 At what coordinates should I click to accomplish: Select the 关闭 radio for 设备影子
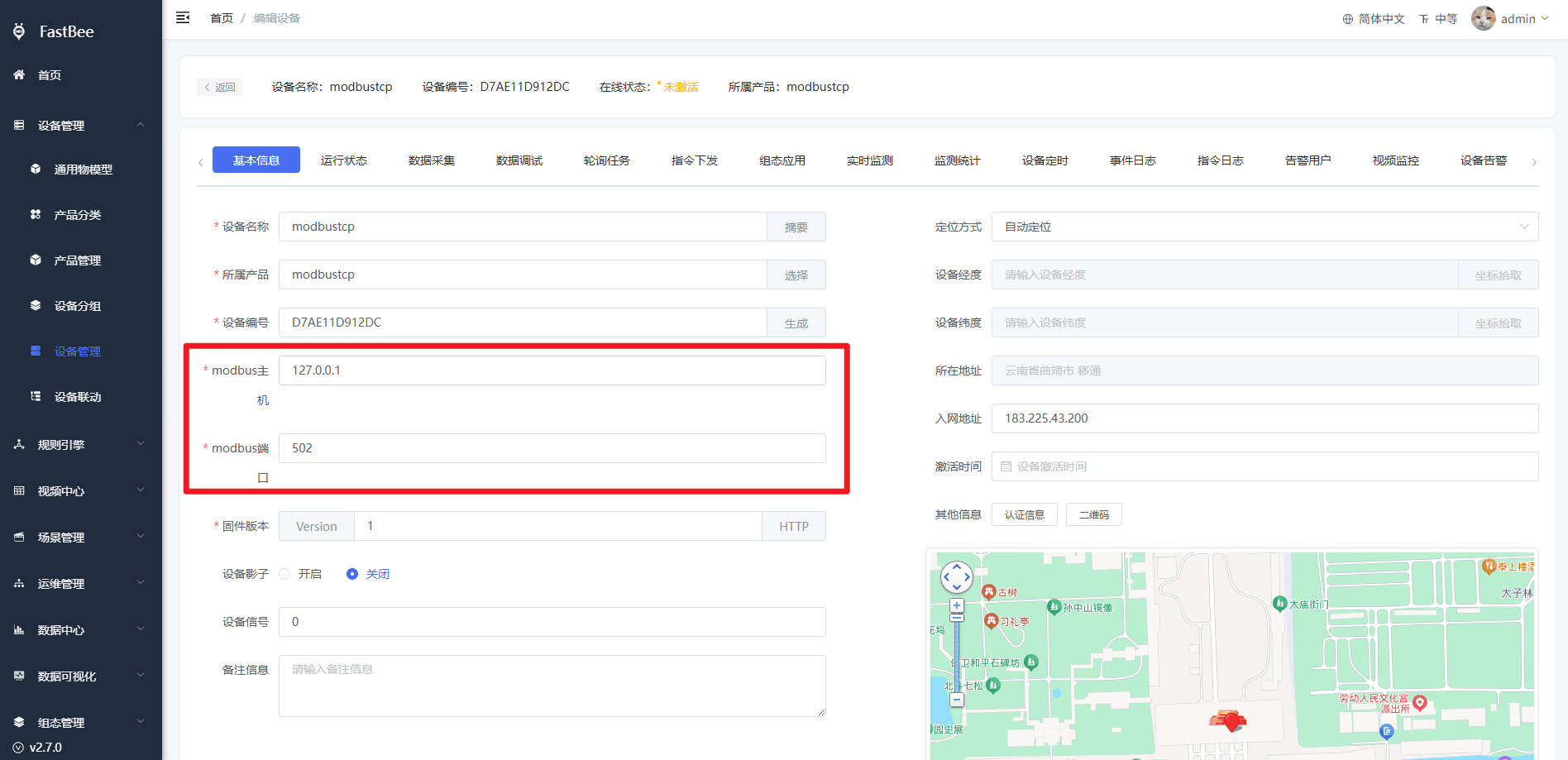[x=352, y=574]
